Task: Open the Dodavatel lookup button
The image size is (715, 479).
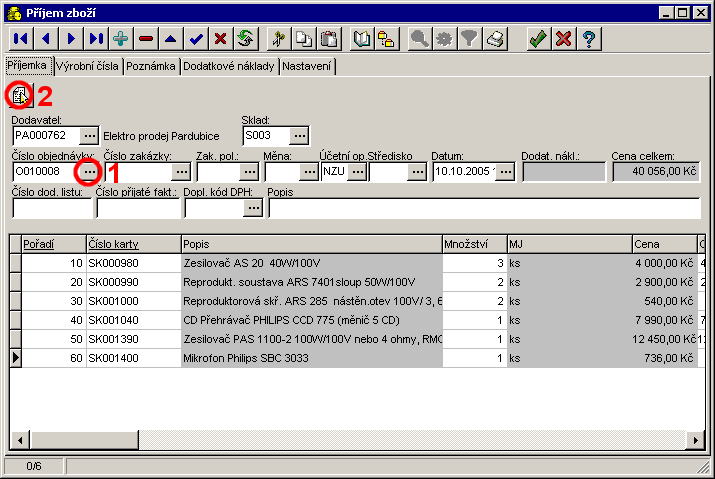Action: pos(89,134)
